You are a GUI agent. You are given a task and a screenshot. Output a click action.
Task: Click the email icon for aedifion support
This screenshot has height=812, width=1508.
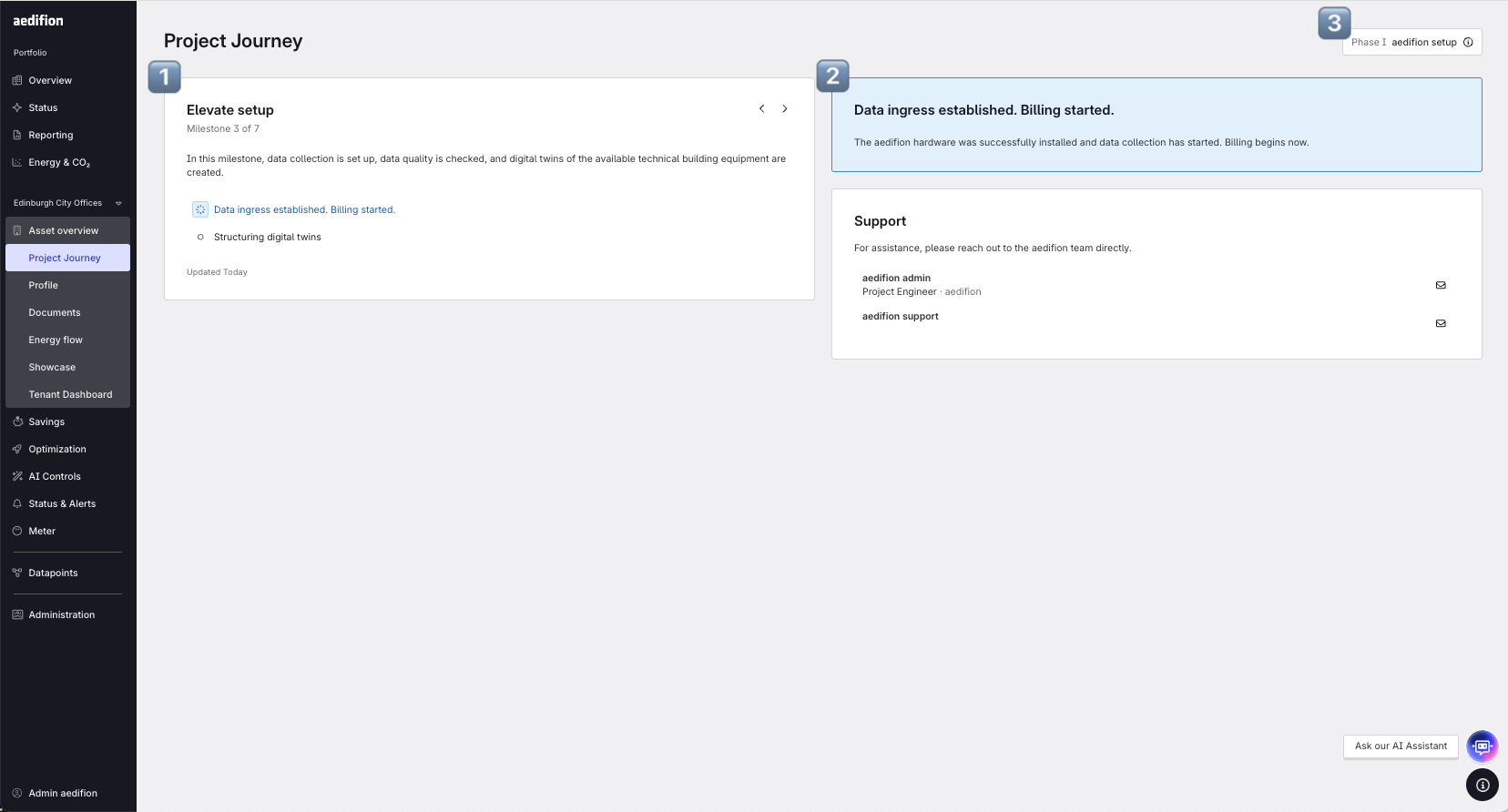[1441, 323]
